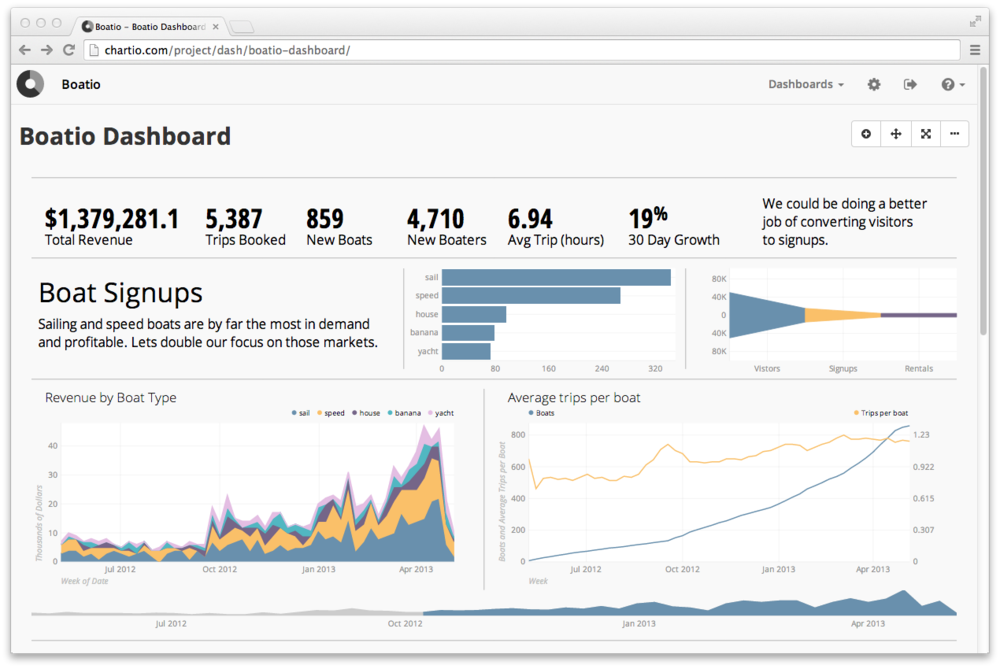Select the Boatio Dashboard browser tab
The image size is (1000, 669).
(150, 27)
